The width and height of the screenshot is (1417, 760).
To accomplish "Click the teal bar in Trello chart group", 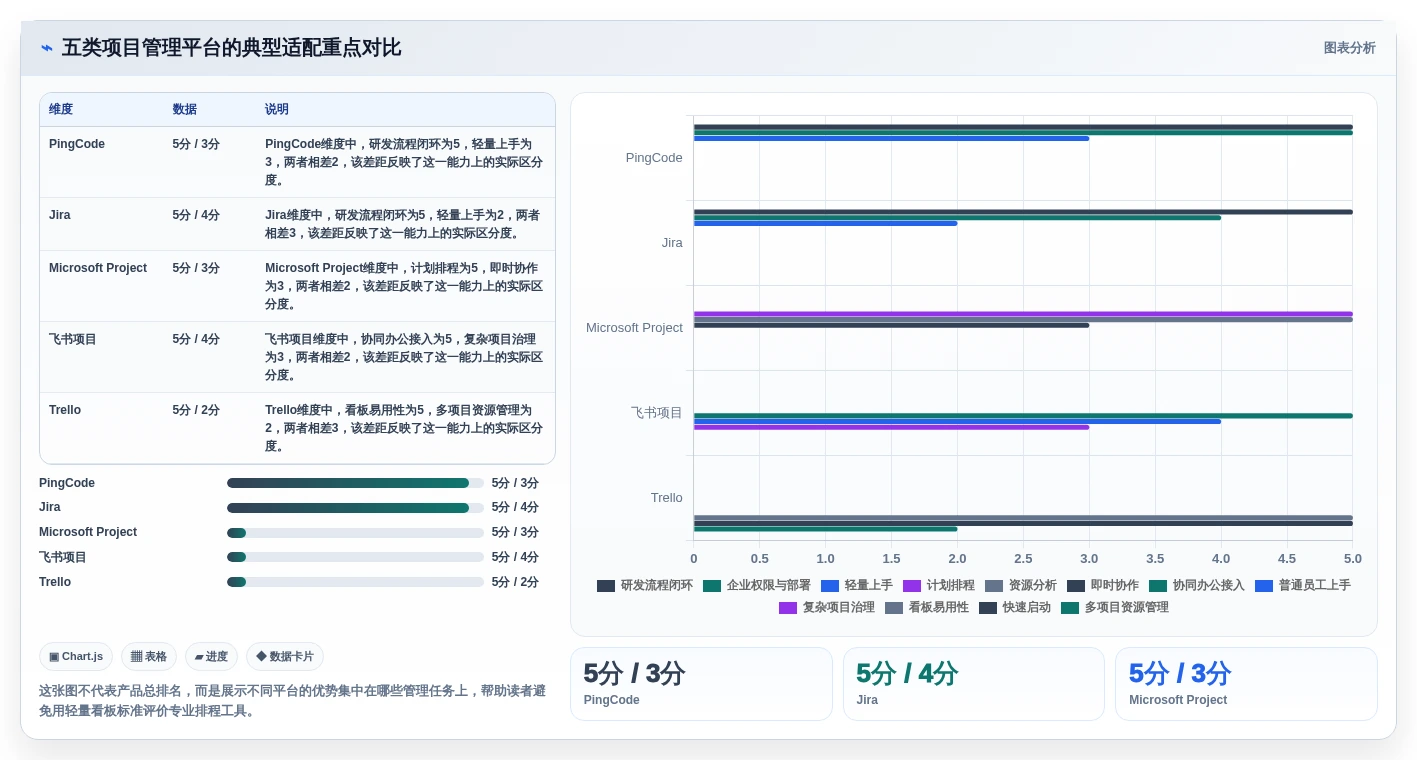I will [x=825, y=529].
